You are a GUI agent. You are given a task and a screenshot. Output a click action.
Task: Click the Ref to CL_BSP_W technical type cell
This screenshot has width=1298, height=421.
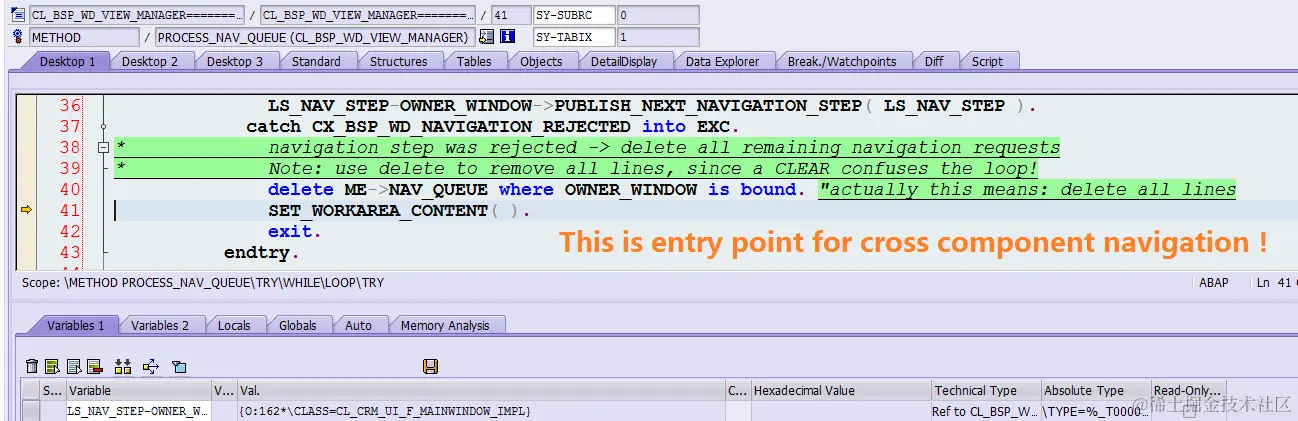(985, 411)
